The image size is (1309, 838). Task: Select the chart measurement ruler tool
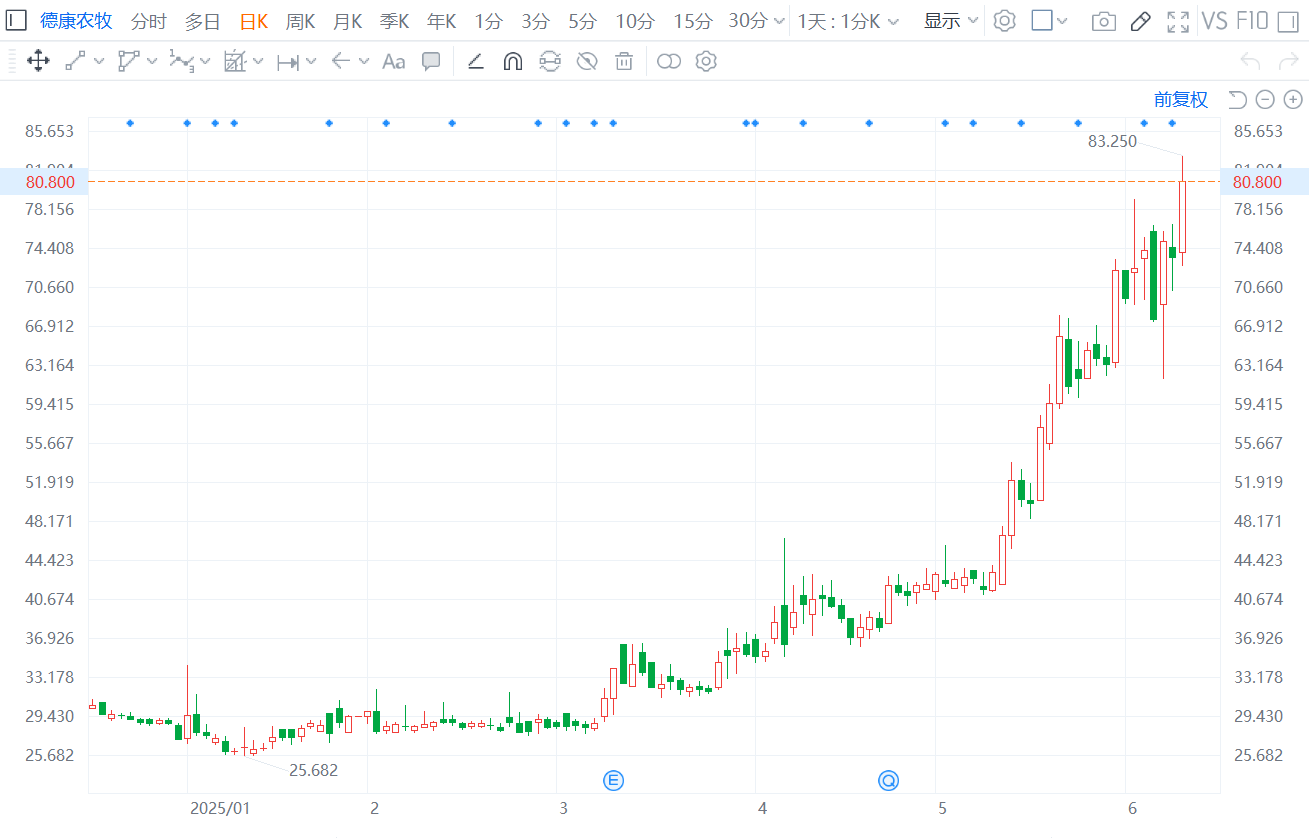pos(234,62)
